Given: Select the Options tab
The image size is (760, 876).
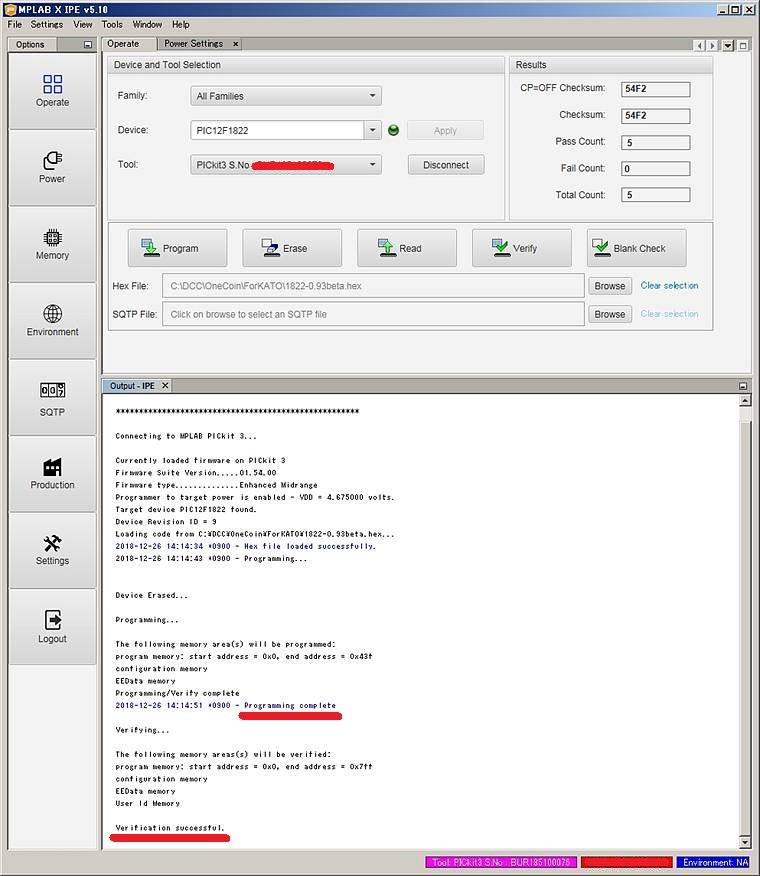Looking at the screenshot, I should [30, 45].
